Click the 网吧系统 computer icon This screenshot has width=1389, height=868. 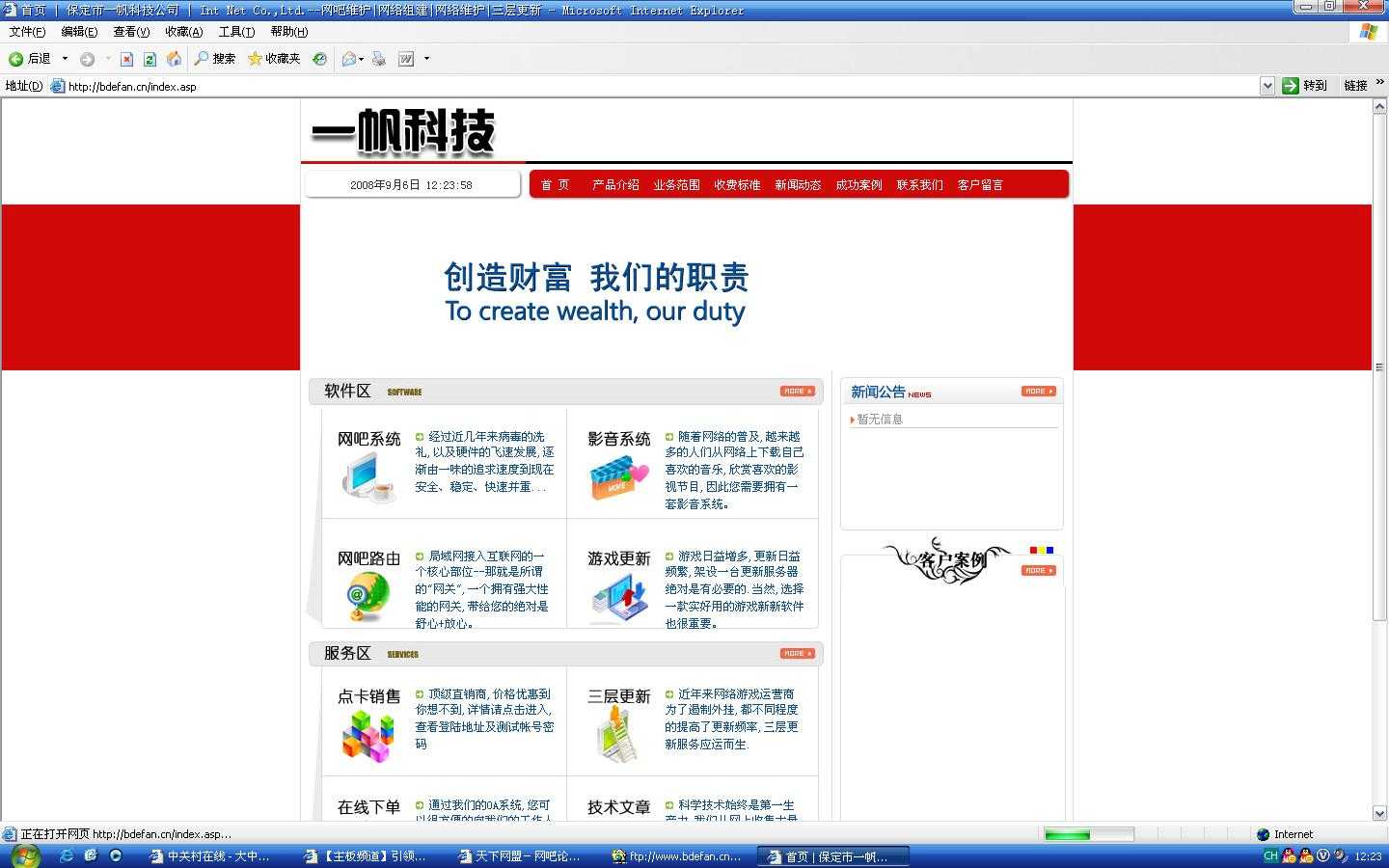[368, 476]
